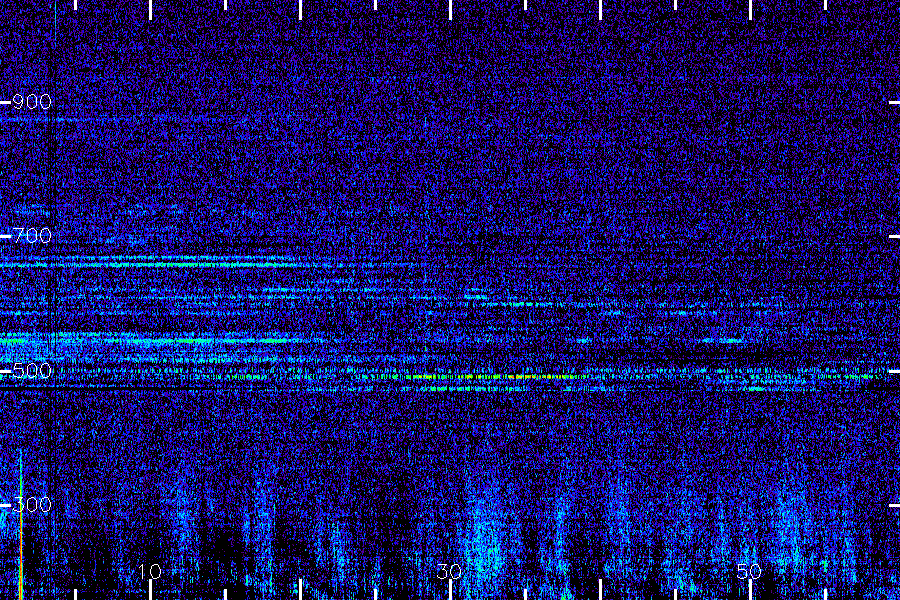Click the 700 frequency axis label

pyautogui.click(x=32, y=236)
